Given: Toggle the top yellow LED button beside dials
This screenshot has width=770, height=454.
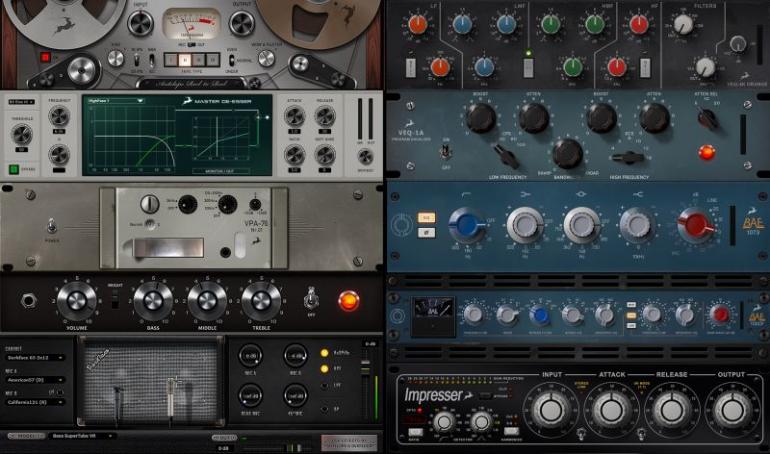Looking at the screenshot, I should (324, 353).
